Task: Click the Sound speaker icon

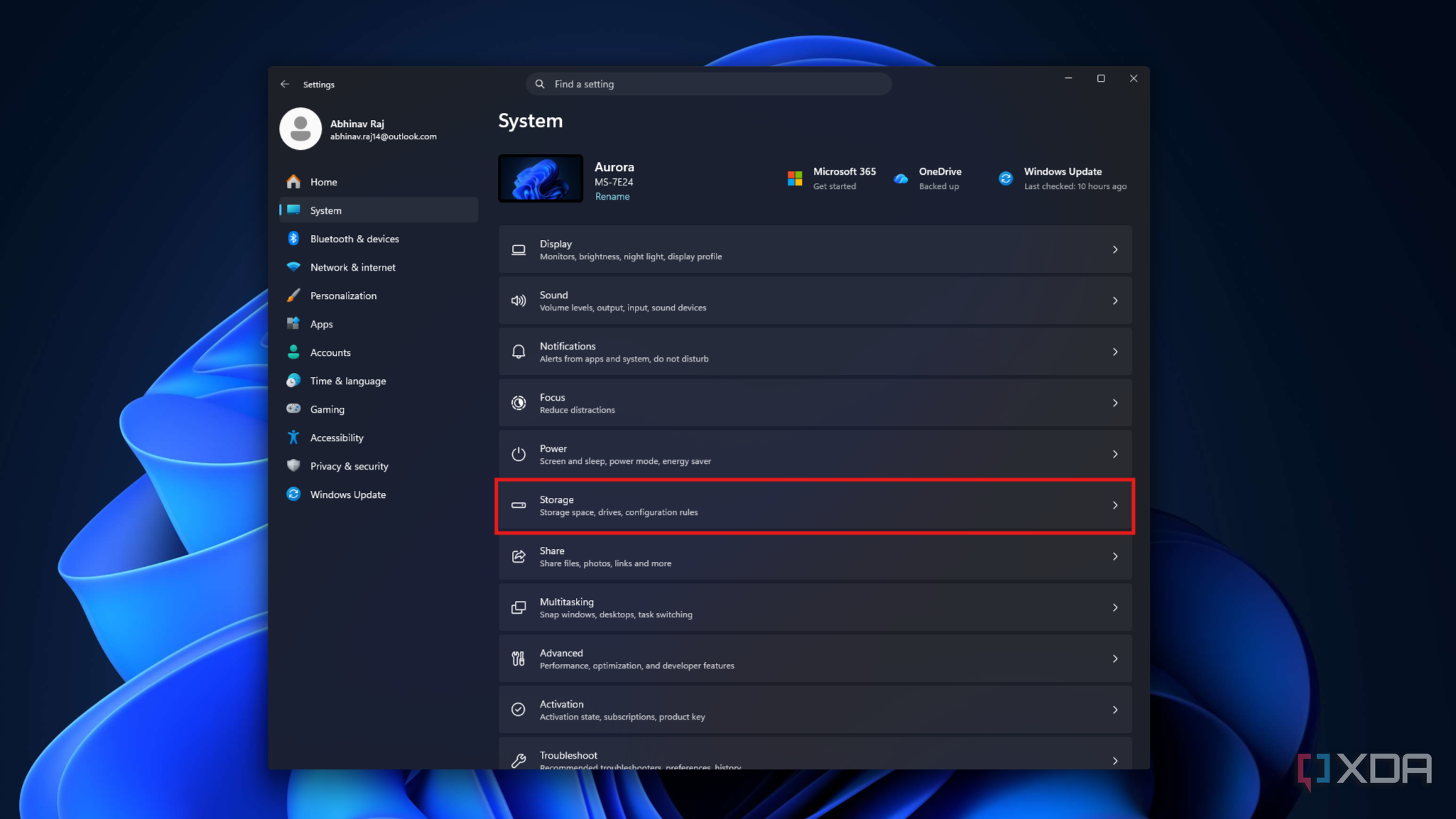Action: point(518,301)
